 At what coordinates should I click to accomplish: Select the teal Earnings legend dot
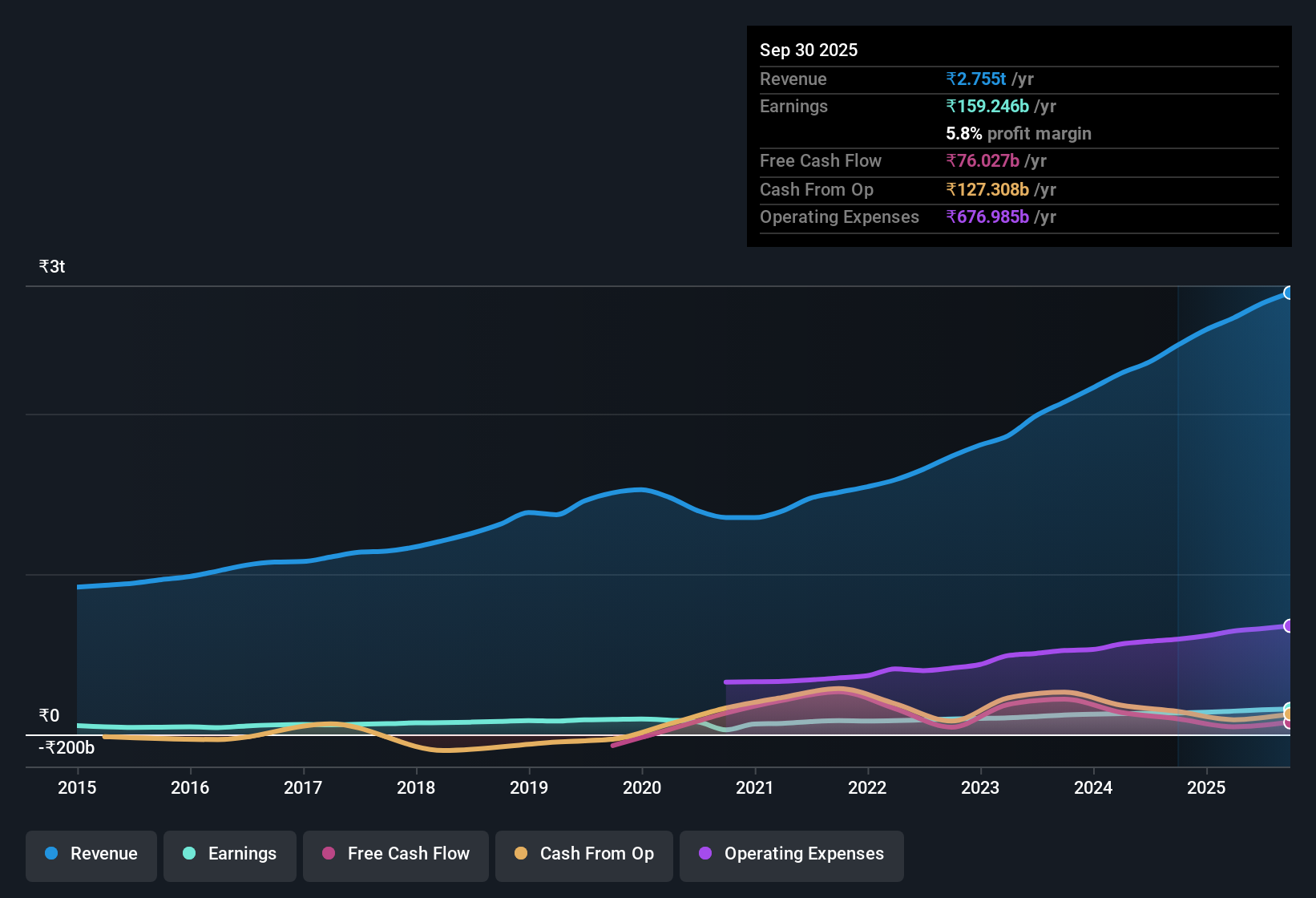[x=188, y=854]
